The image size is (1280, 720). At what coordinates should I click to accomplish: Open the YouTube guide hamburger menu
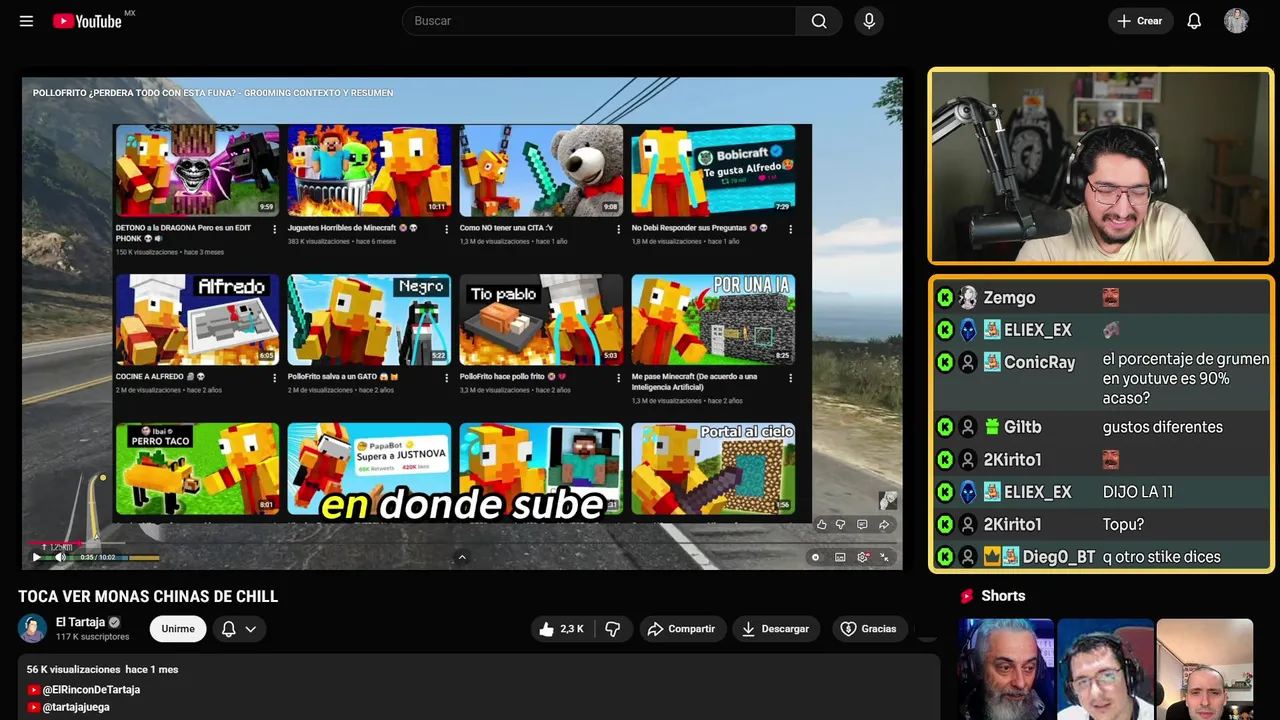tap(26, 21)
